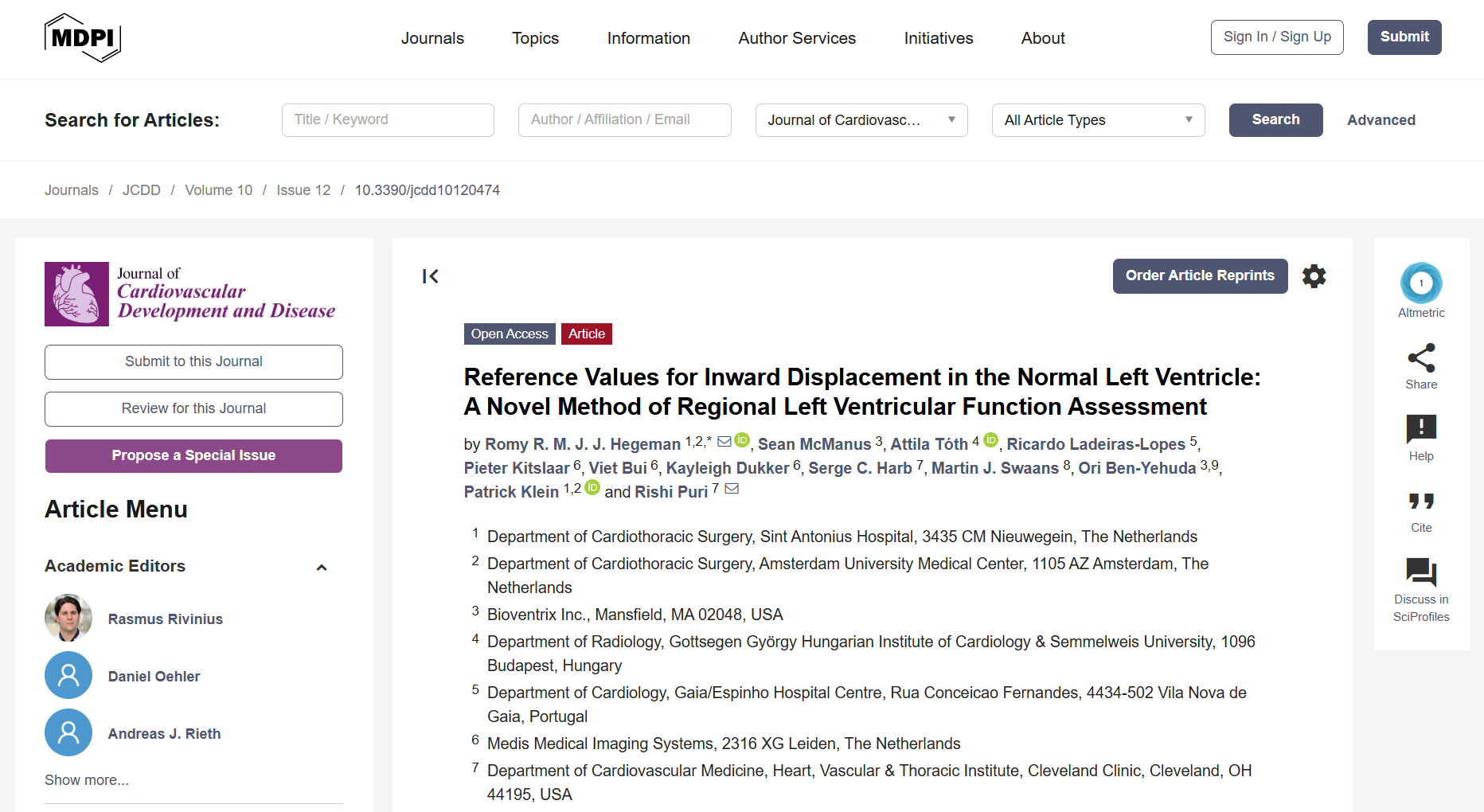Open the Author Services menu

pos(797,38)
